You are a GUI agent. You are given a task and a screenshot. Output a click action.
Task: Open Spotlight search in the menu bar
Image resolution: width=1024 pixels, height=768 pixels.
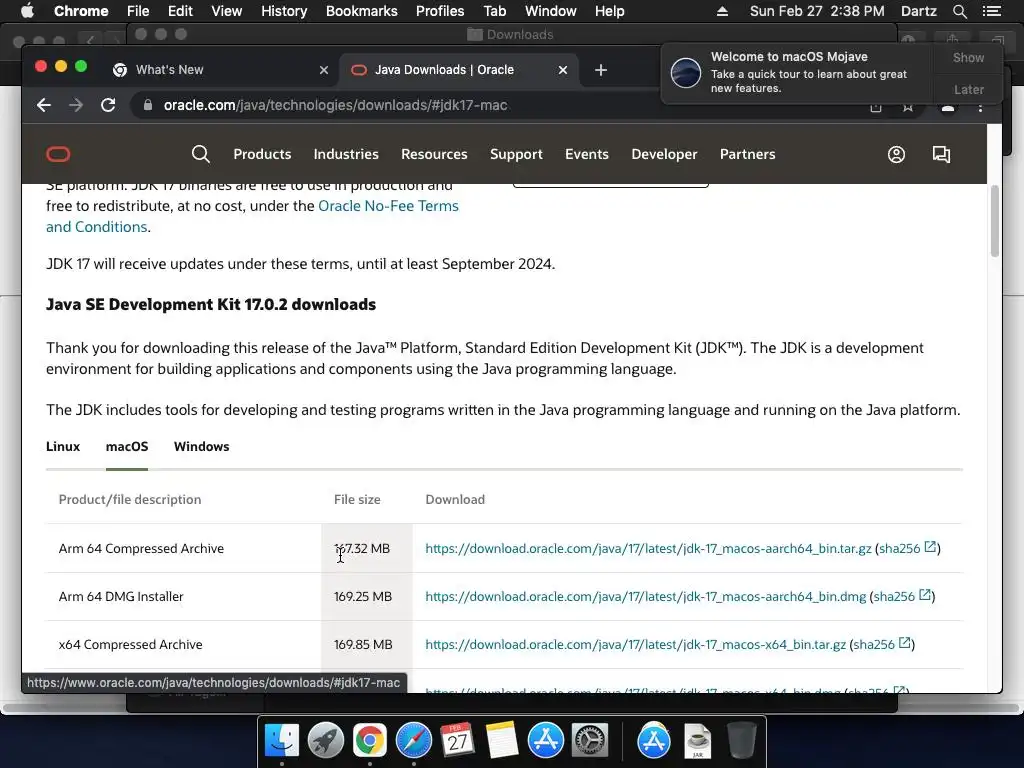[x=959, y=11]
